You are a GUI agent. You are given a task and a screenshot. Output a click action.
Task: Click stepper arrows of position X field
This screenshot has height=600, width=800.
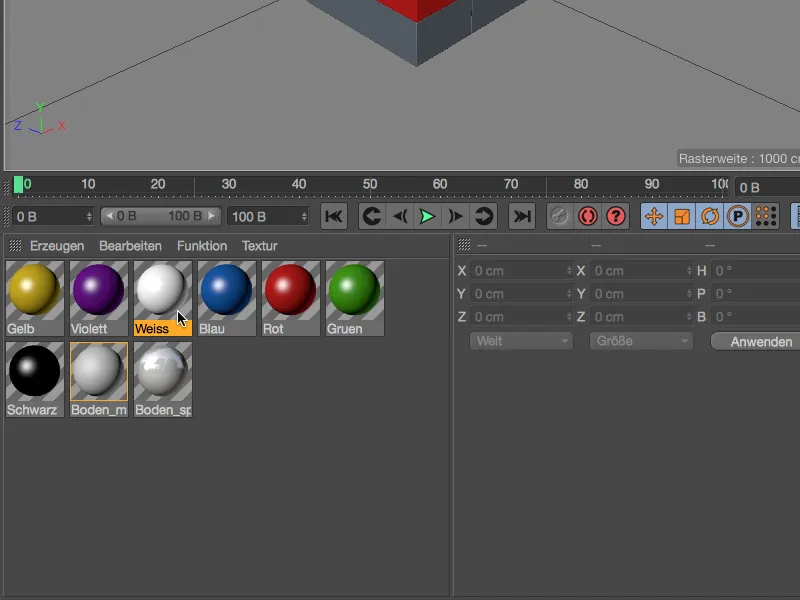pos(569,271)
